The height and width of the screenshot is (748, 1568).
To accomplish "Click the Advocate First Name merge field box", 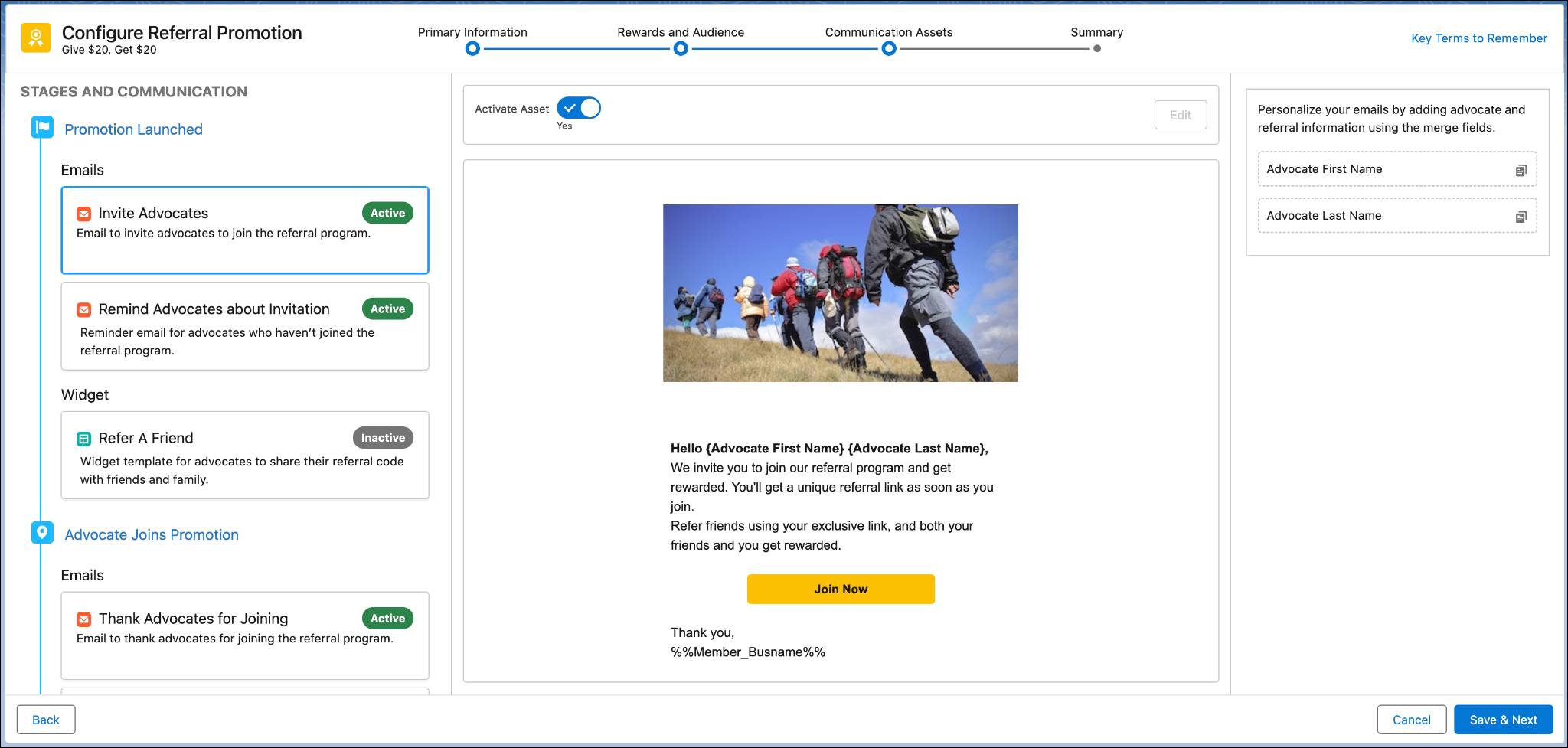I will (x=1397, y=169).
